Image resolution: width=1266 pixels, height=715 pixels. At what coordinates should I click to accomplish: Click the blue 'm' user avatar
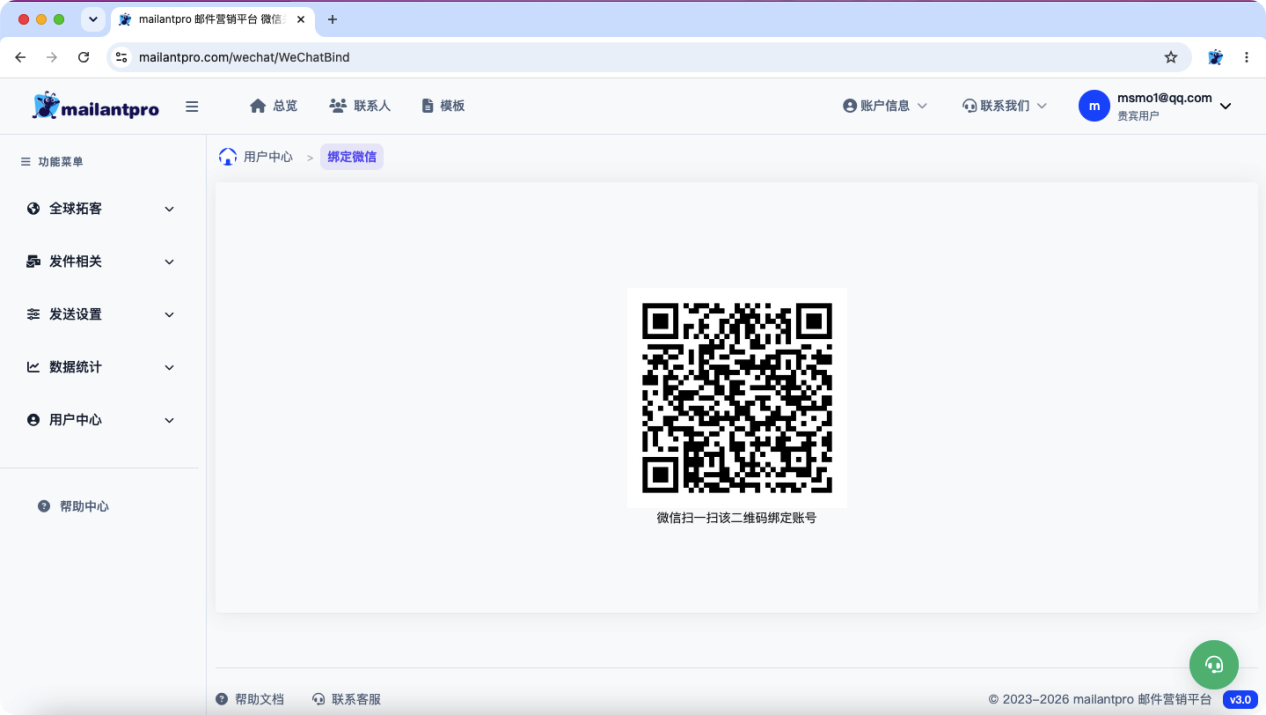1094,105
